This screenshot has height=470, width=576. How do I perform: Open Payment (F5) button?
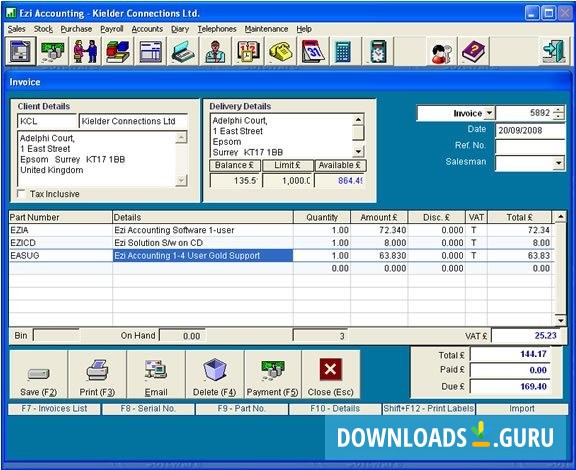pyautogui.click(x=273, y=374)
